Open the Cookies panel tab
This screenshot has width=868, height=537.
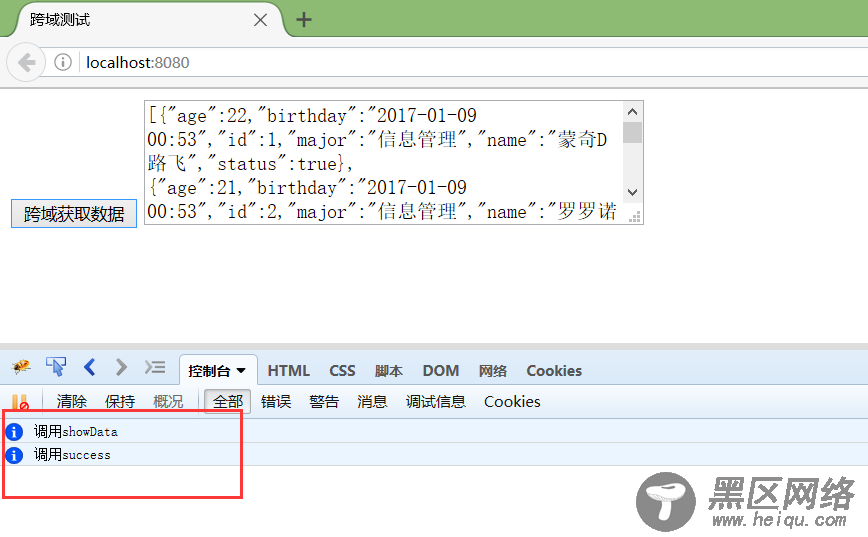pos(554,370)
